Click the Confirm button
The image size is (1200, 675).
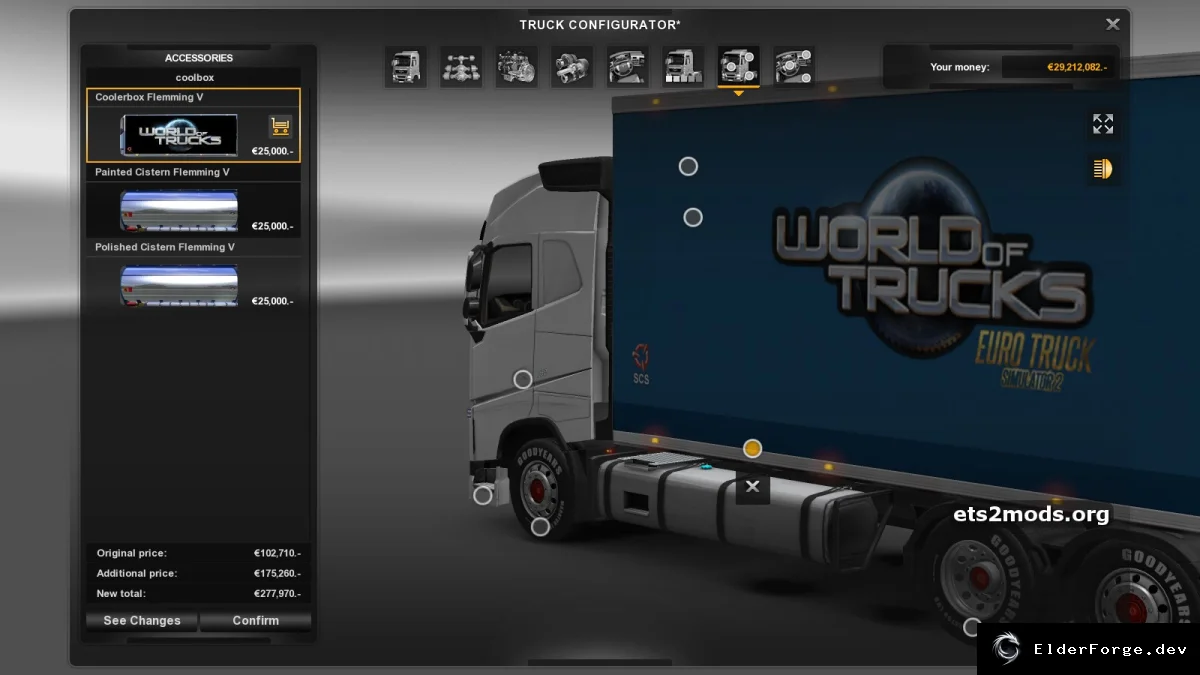(x=256, y=621)
